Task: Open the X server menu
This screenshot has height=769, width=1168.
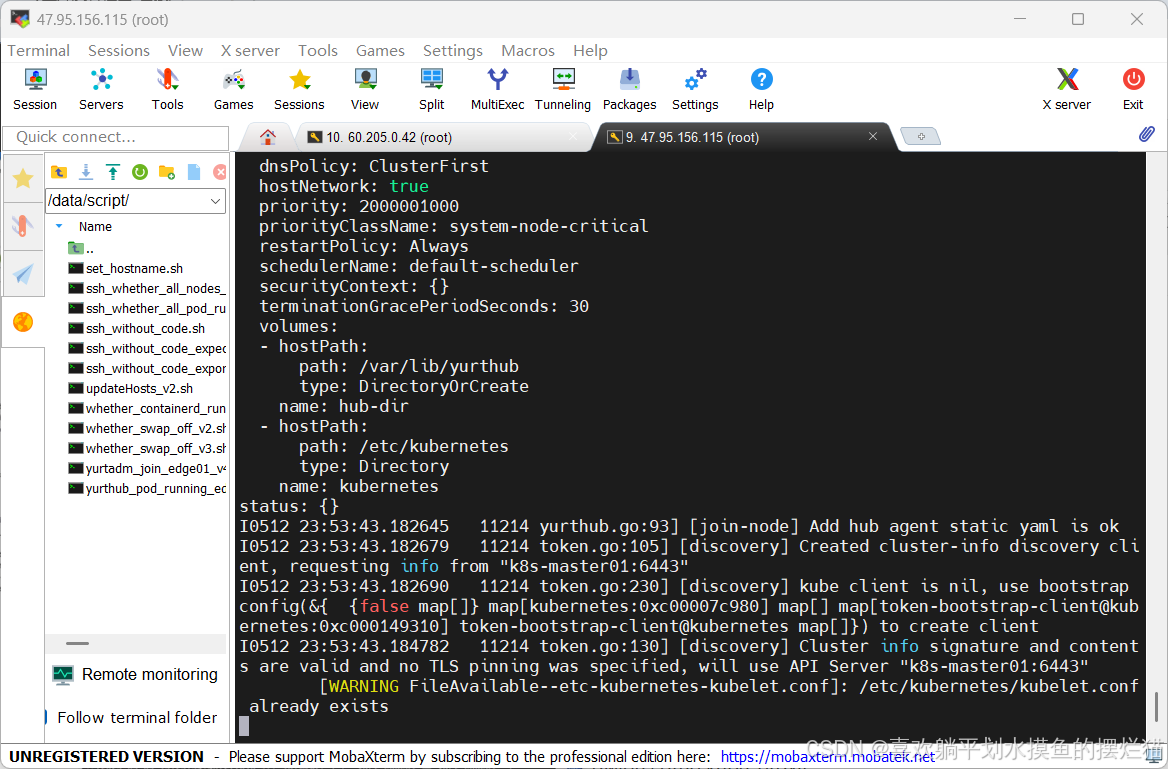Action: pyautogui.click(x=250, y=51)
